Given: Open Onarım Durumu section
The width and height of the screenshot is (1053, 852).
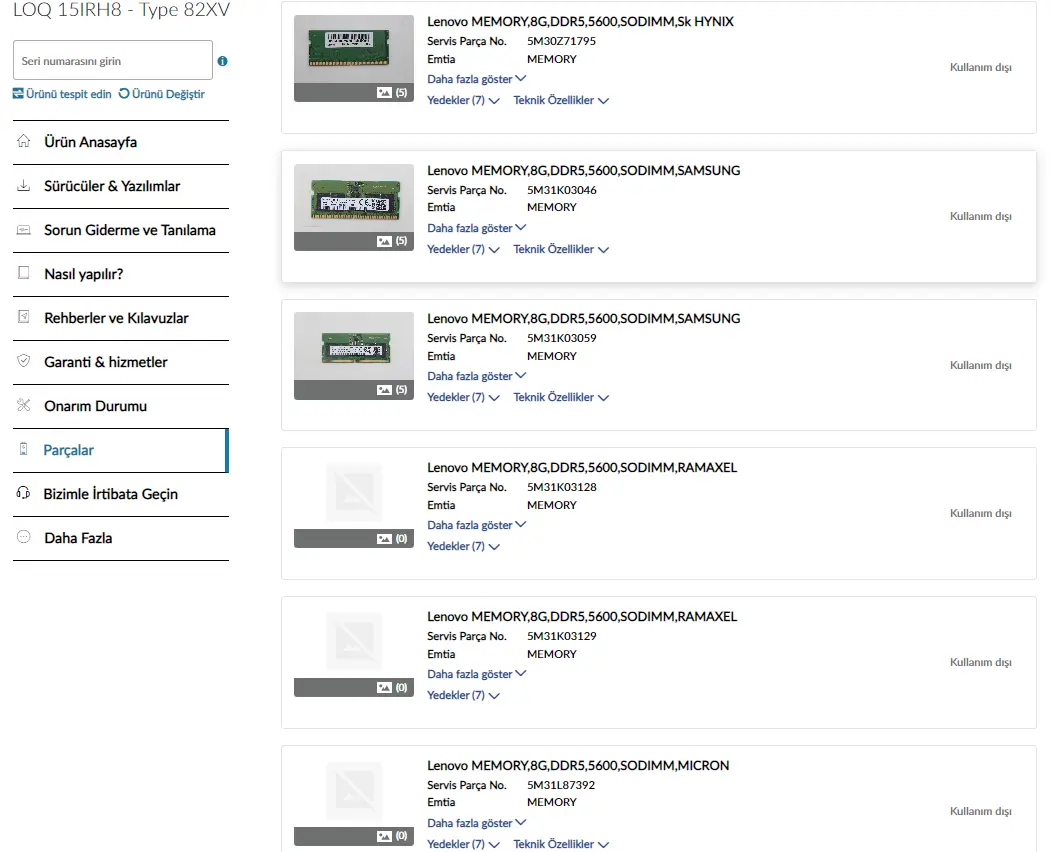Looking at the screenshot, I should coord(121,406).
